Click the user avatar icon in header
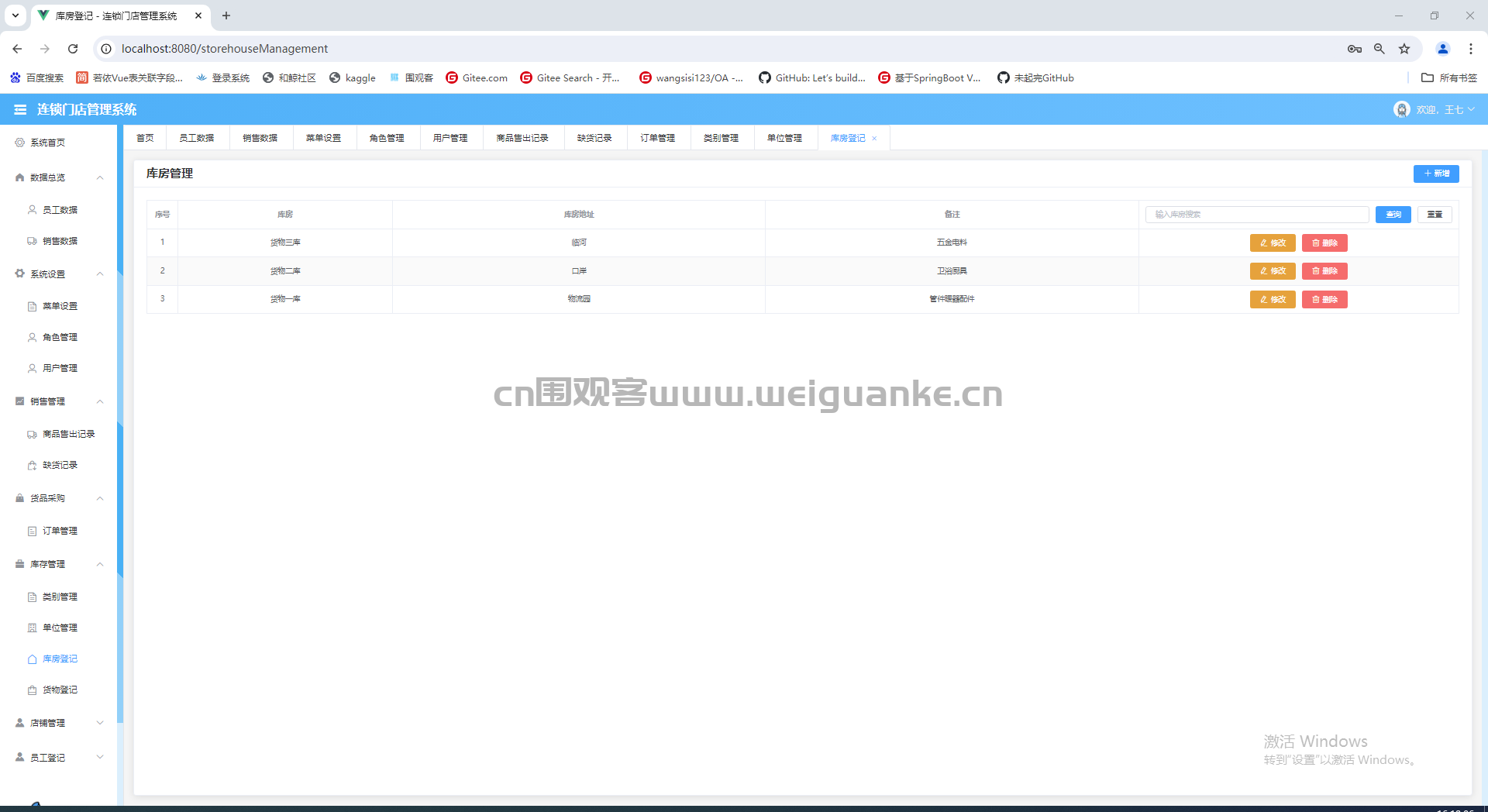 coord(1401,110)
